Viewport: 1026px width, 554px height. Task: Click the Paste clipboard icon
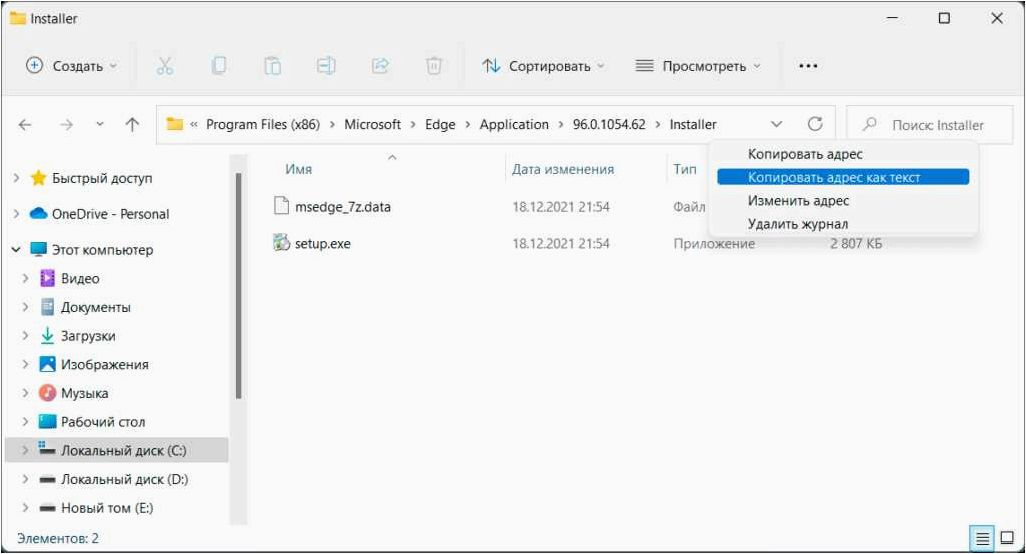[x=272, y=65]
